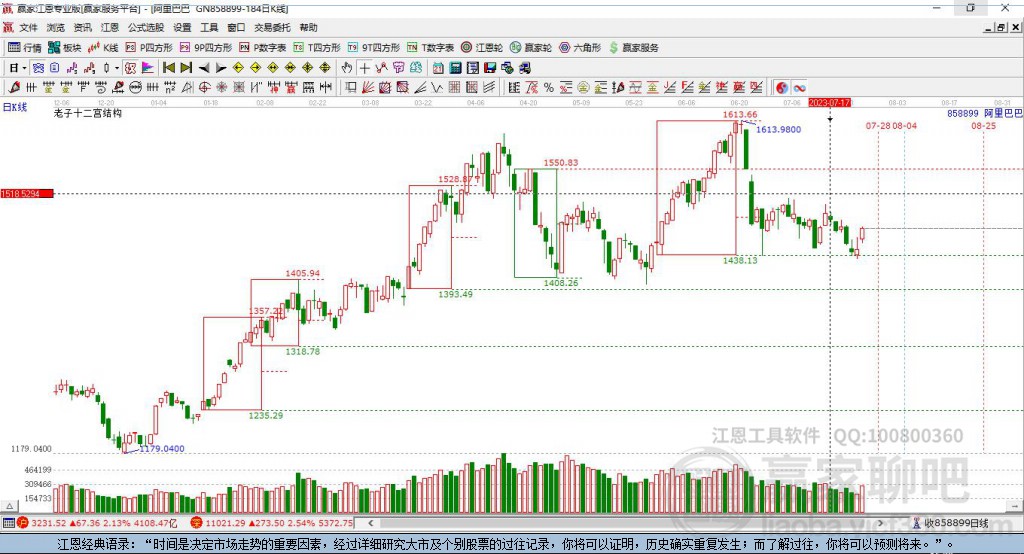Screen dimensions: 1024x554
Task: Click the 深 index status showing 11021.29
Action: coord(272,523)
